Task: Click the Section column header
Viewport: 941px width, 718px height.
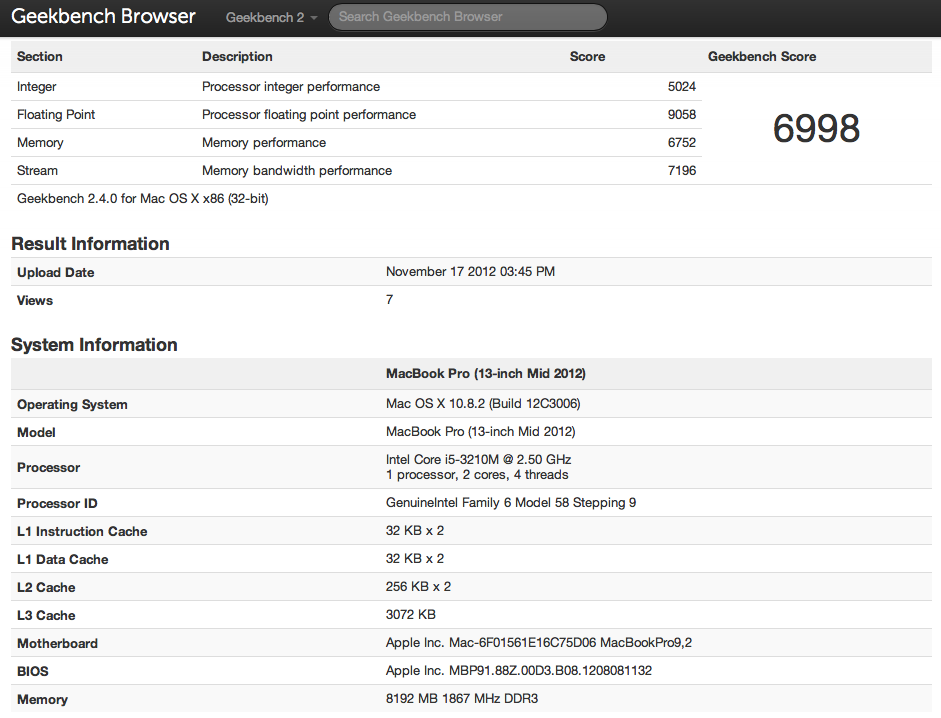Action: pos(40,56)
